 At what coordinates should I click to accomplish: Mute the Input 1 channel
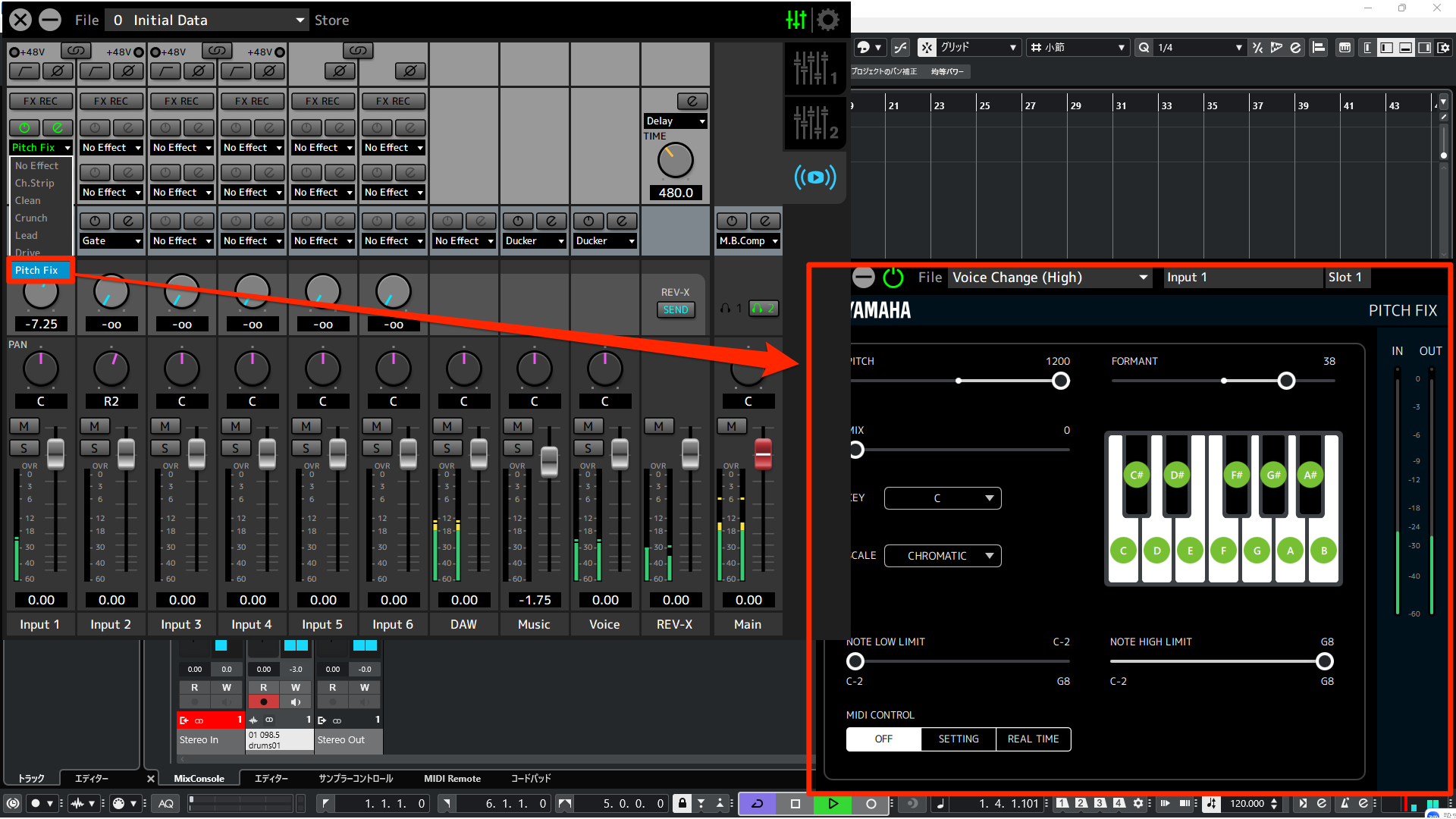tap(24, 426)
